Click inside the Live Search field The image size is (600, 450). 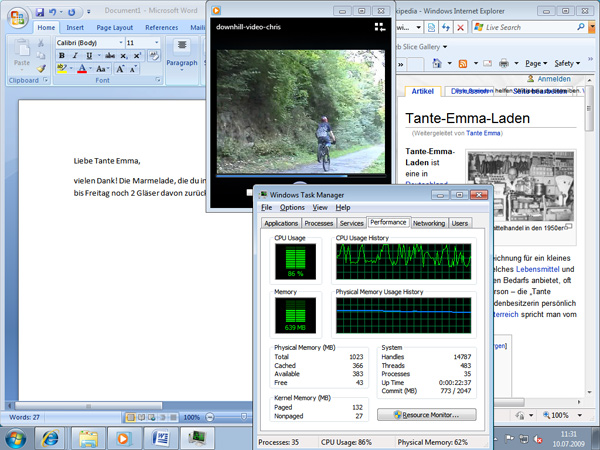click(x=524, y=27)
